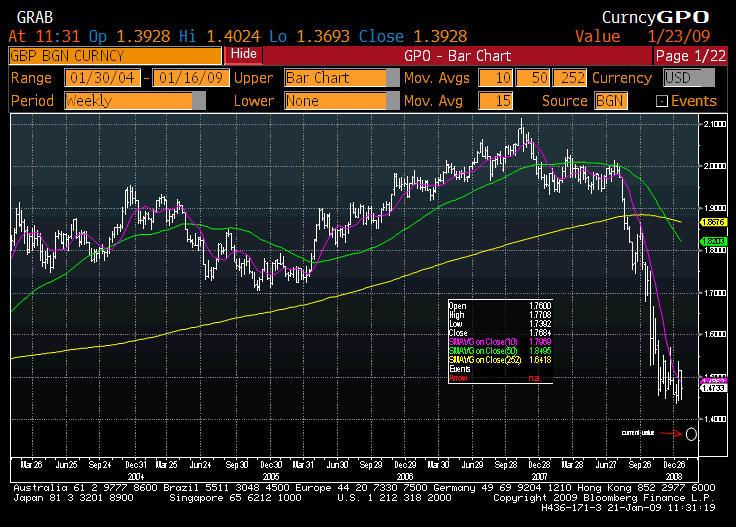Click the CurncyGPO header text
The height and width of the screenshot is (527, 736).
tap(655, 17)
